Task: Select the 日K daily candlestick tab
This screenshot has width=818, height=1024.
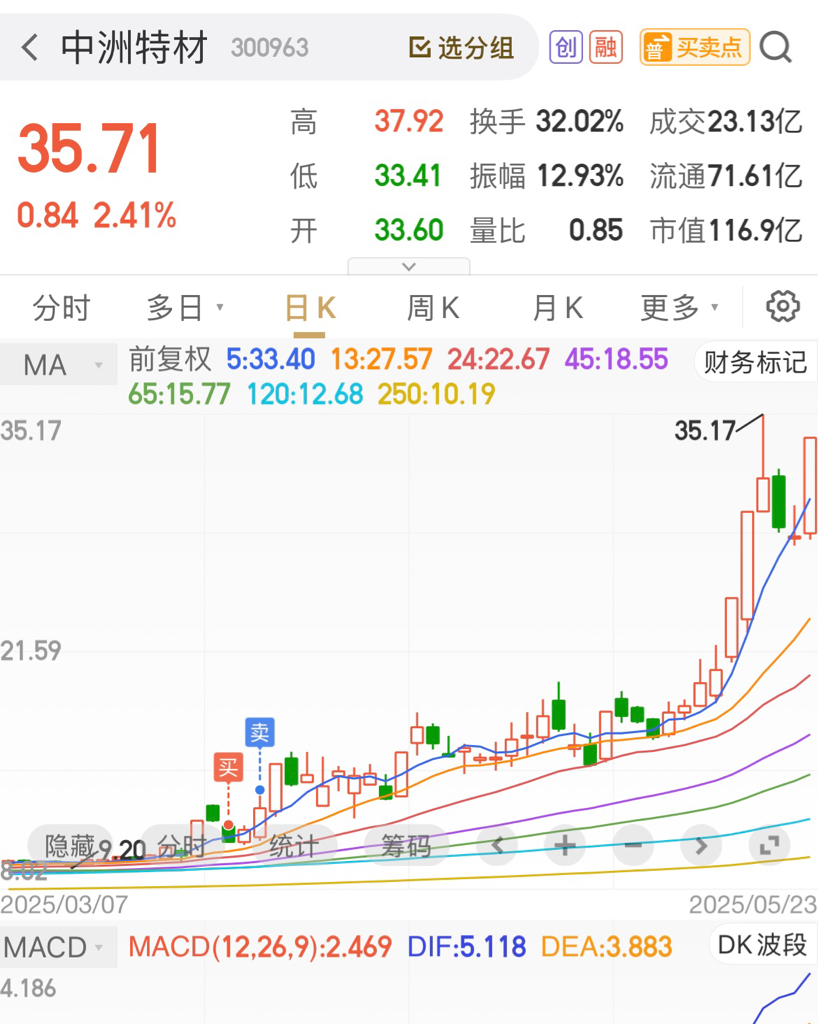Action: [310, 308]
